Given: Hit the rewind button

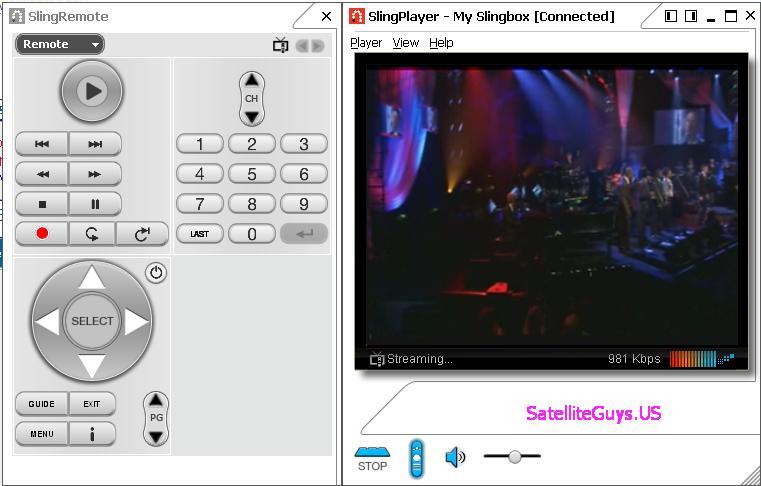Looking at the screenshot, I should (42, 174).
